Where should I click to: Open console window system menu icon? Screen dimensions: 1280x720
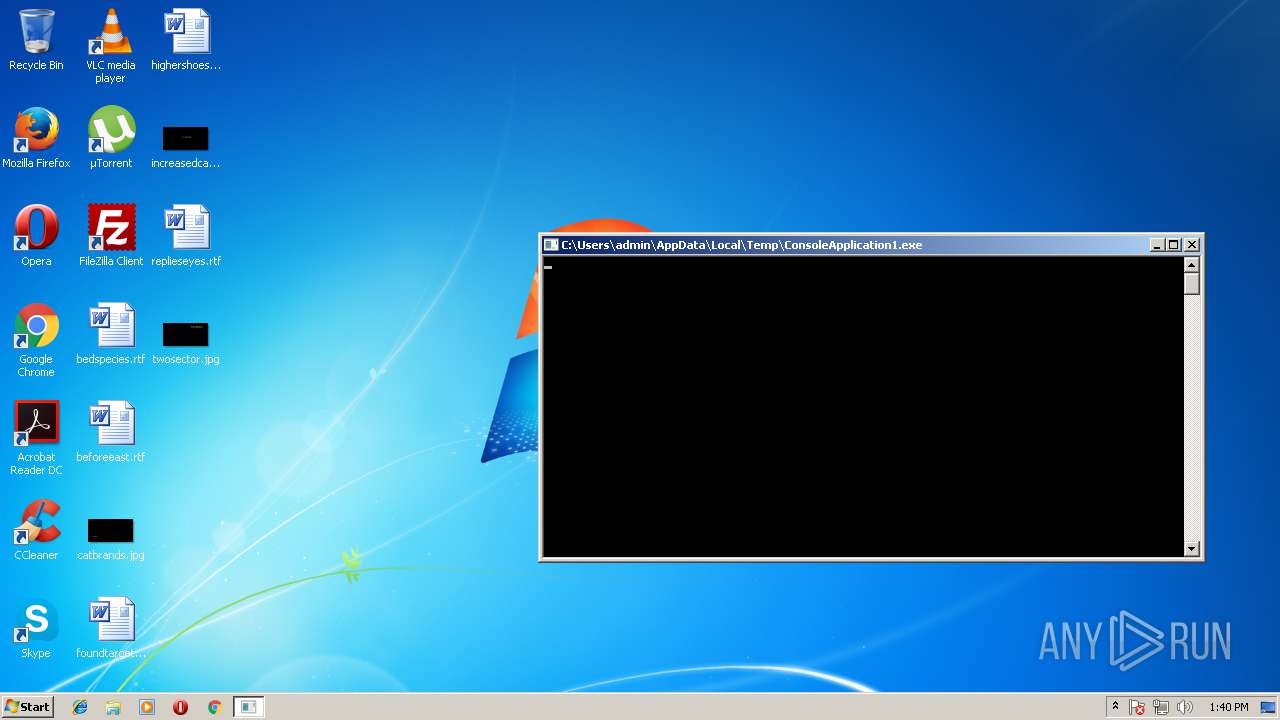(551, 245)
